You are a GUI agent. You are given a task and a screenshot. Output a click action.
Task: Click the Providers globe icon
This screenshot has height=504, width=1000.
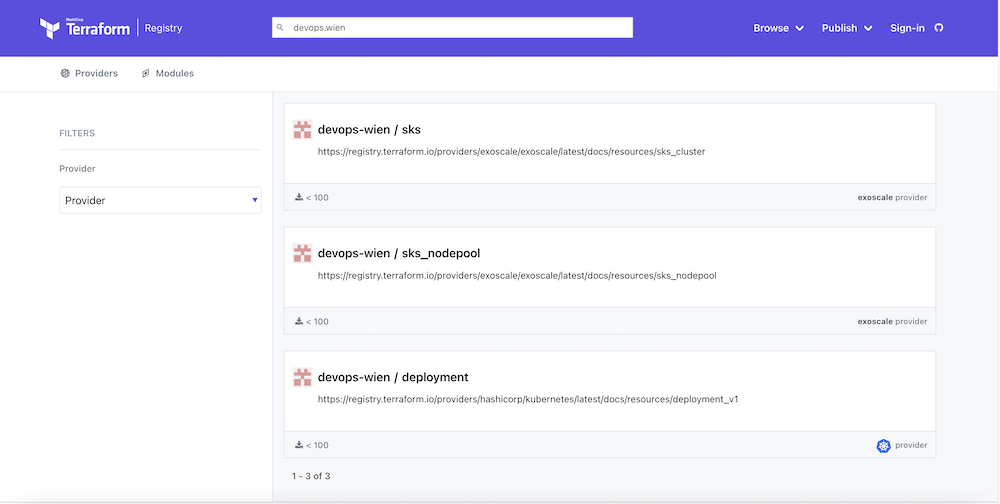(65, 73)
